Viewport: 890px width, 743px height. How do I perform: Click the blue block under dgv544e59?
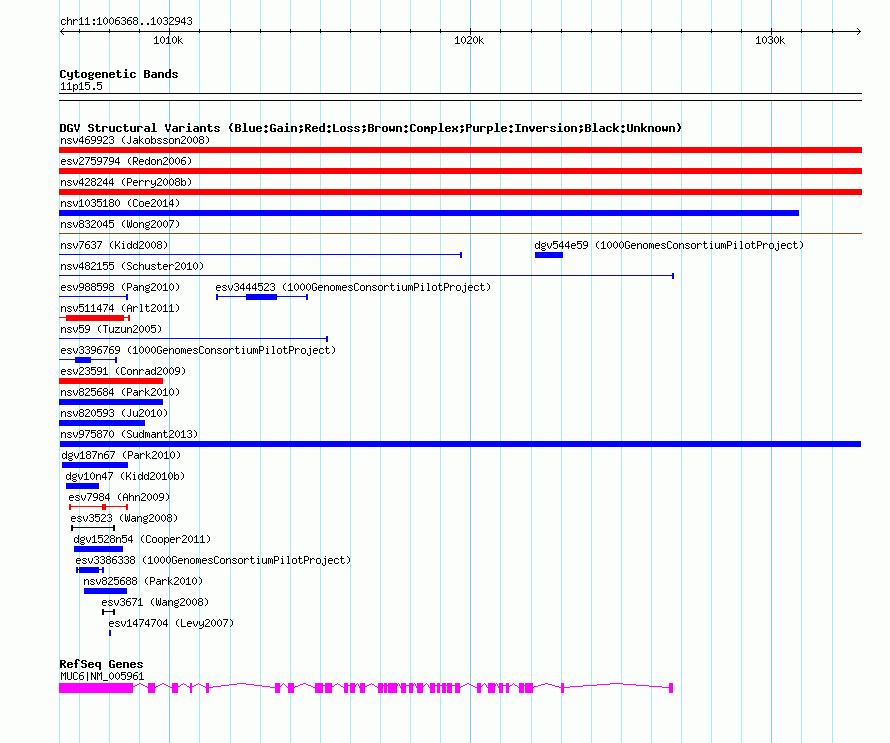click(549, 255)
